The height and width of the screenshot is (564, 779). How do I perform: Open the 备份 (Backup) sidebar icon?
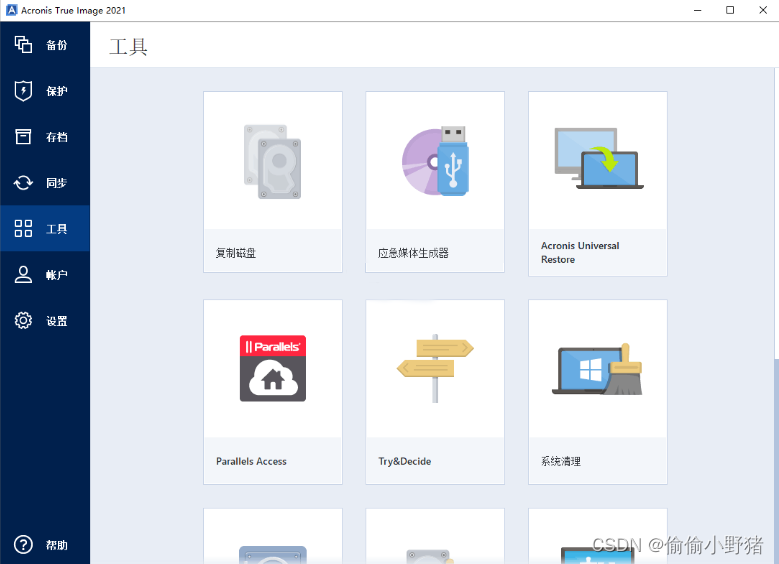(23, 45)
